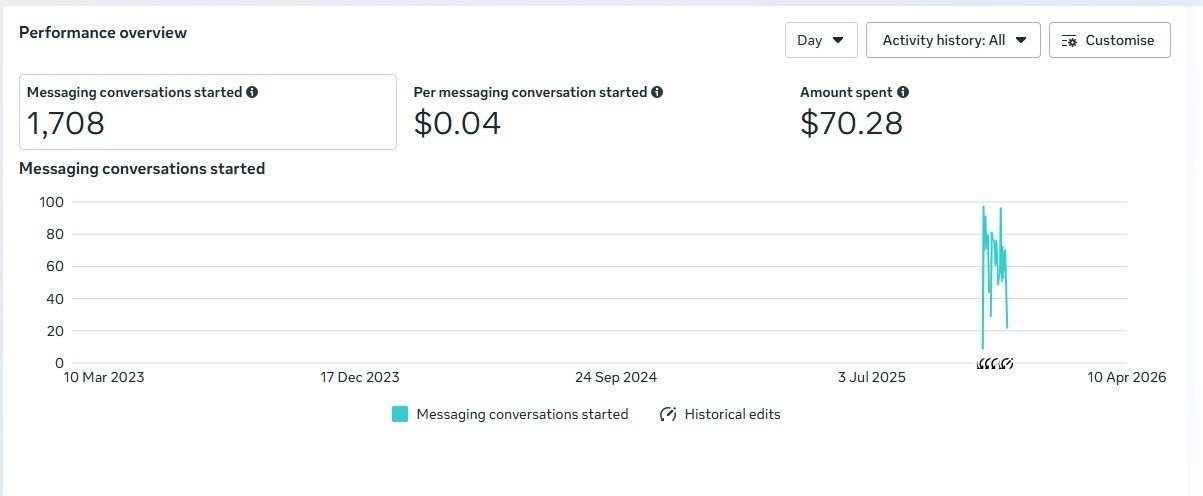Image resolution: width=1203 pixels, height=496 pixels.
Task: Click the 10 Apr 2026 axis label
Action: tap(1126, 378)
